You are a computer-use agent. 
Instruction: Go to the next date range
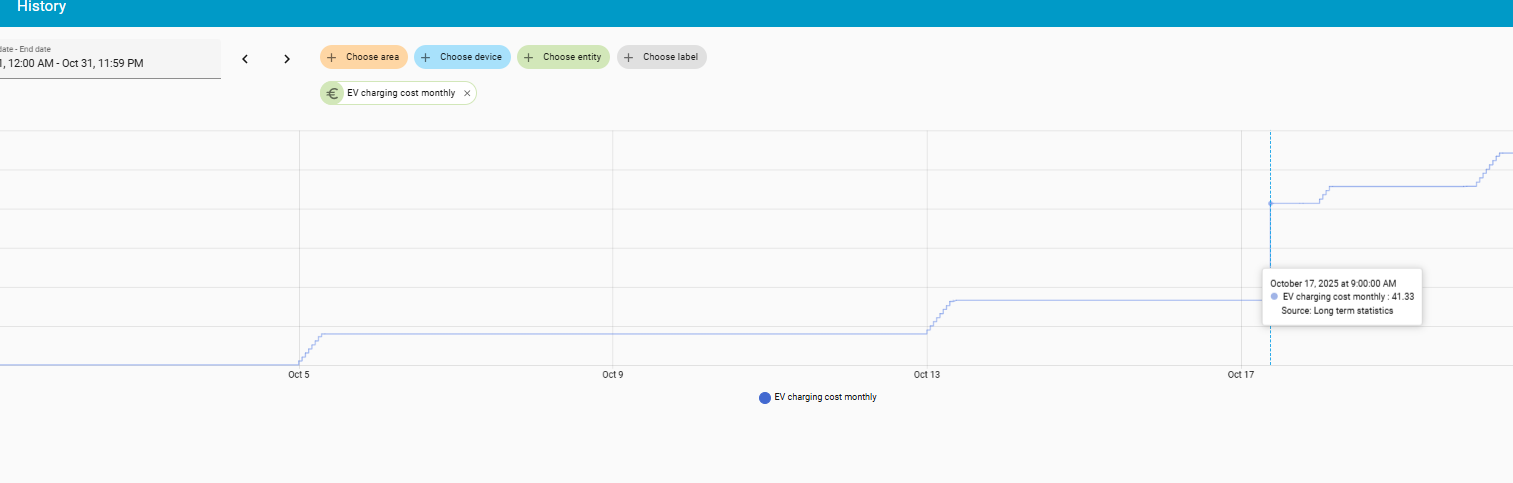click(x=287, y=59)
